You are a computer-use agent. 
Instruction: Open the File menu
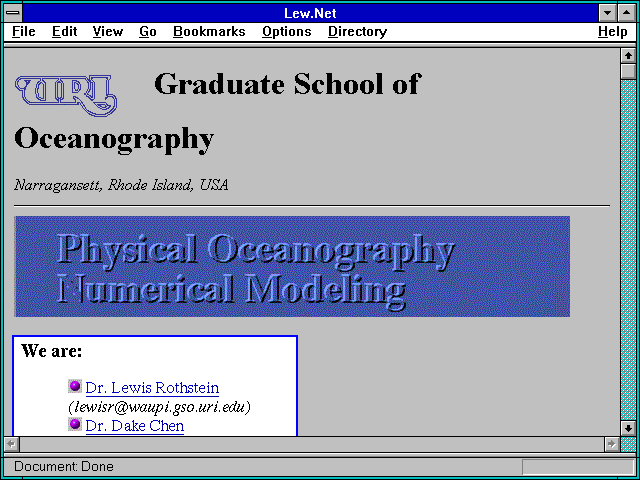click(x=24, y=31)
